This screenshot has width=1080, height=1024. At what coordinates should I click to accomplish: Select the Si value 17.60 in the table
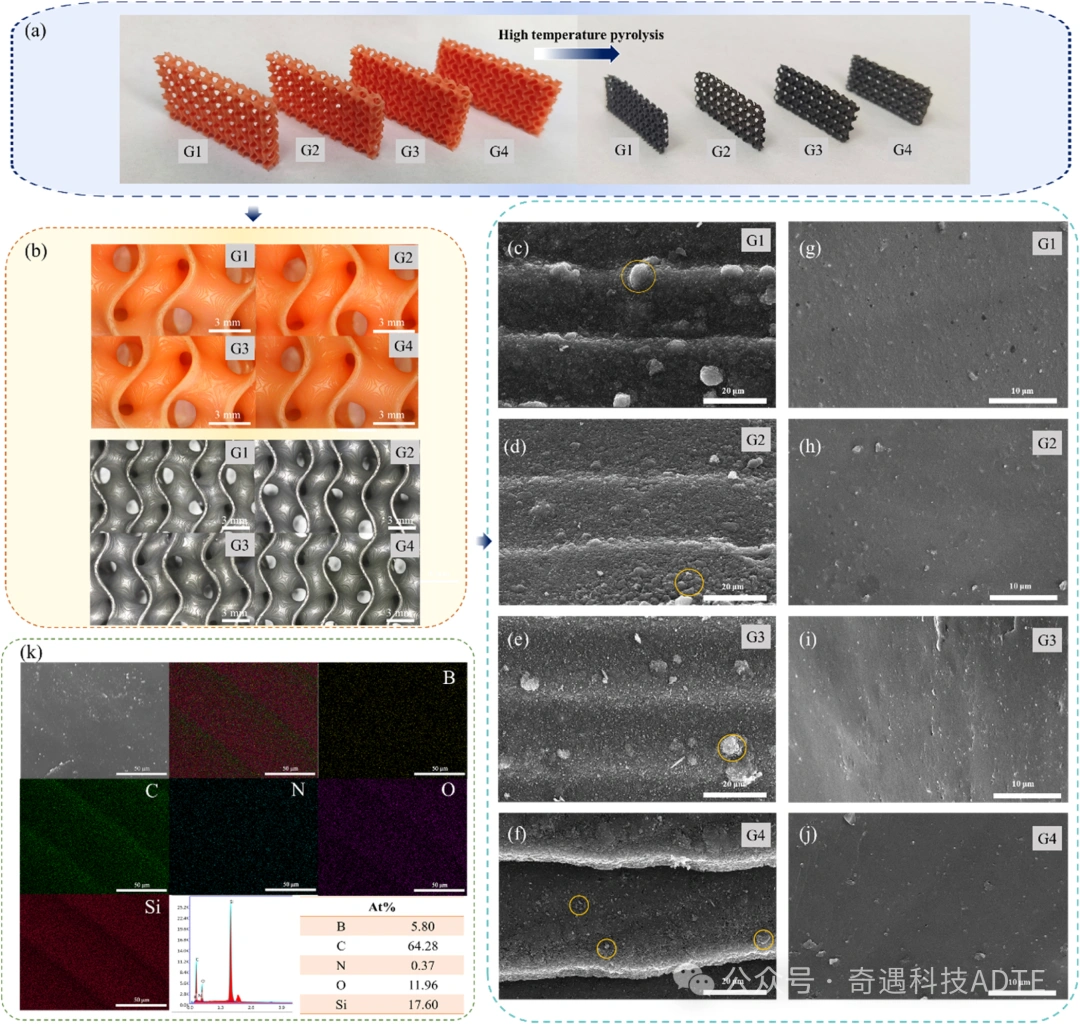pos(422,1005)
